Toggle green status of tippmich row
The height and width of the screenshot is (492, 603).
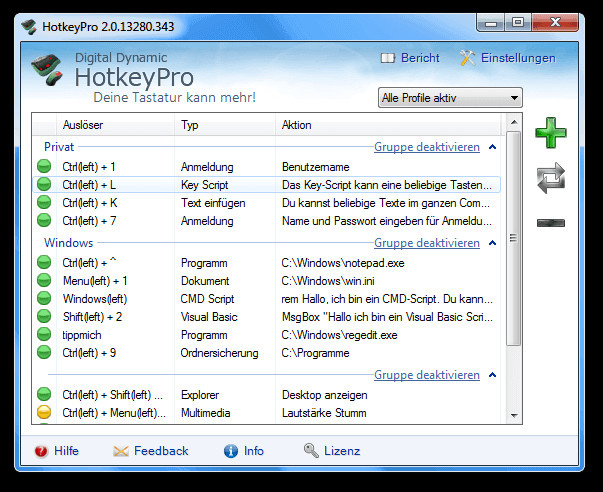click(44, 335)
